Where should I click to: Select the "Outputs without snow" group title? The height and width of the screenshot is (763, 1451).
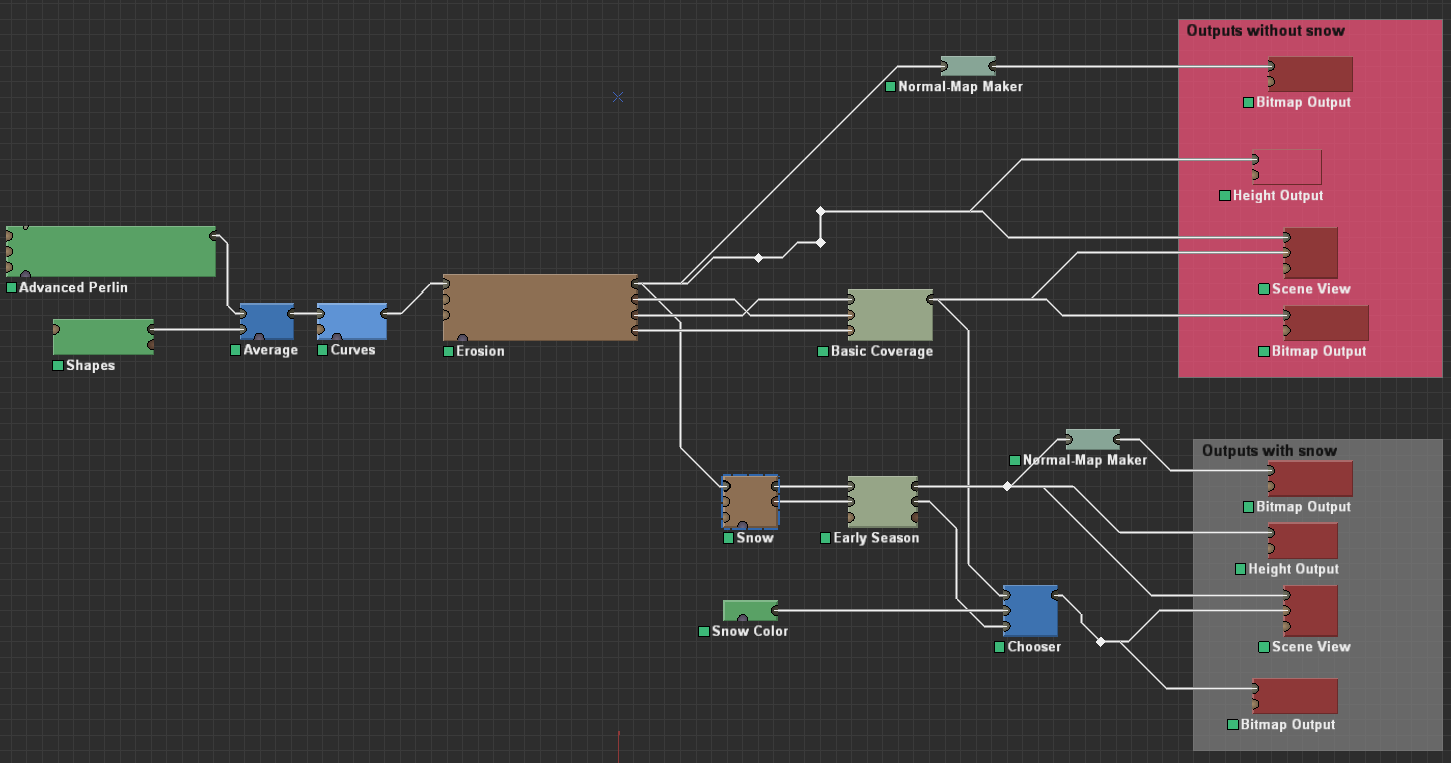[1265, 31]
